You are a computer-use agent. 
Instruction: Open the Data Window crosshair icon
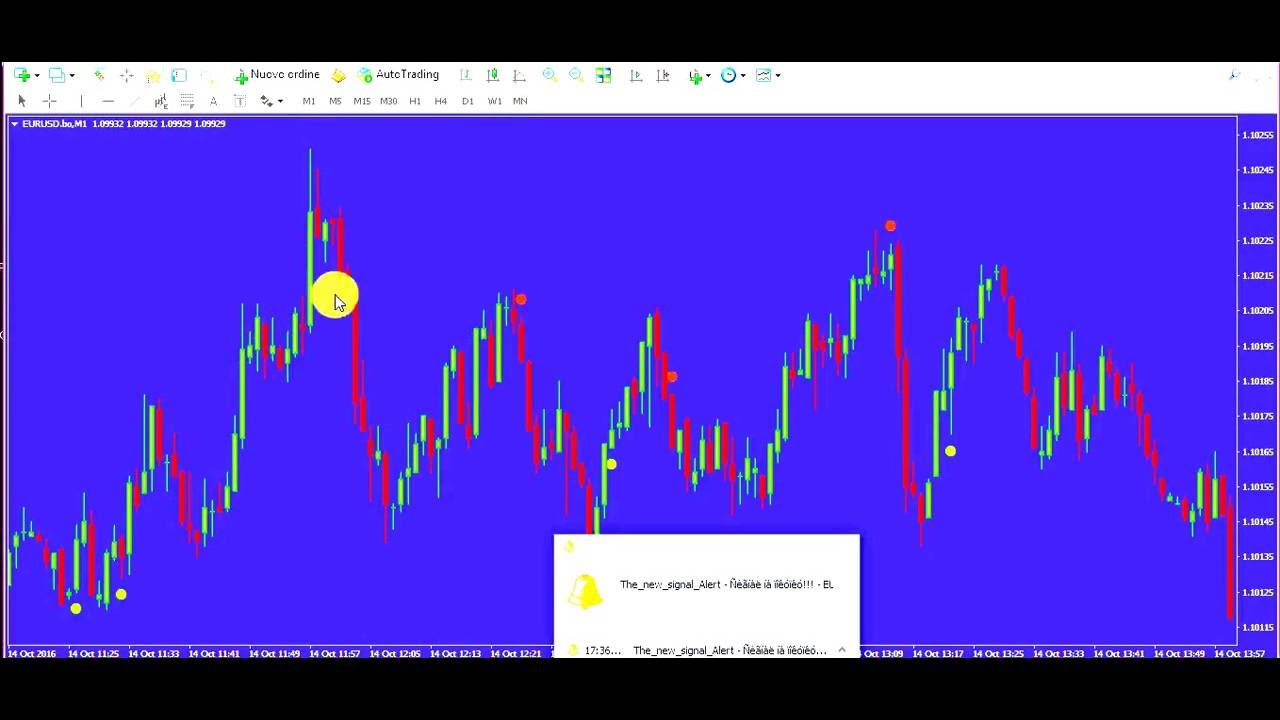[126, 75]
